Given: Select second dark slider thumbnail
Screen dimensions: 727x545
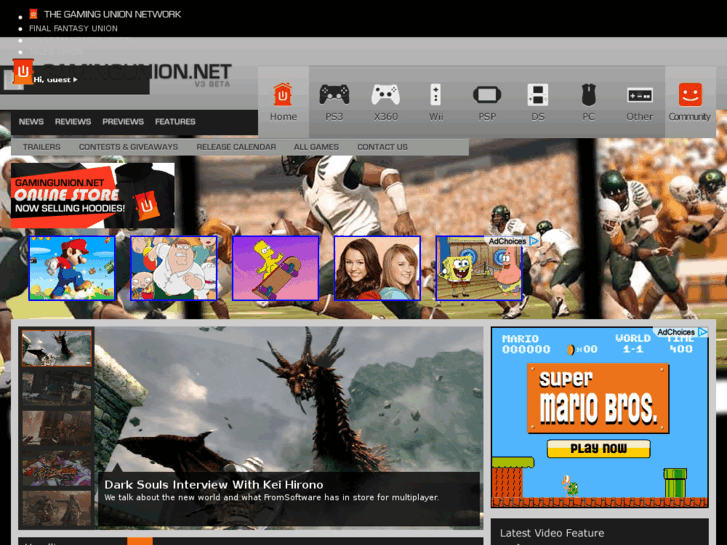Looking at the screenshot, I should point(57,388).
